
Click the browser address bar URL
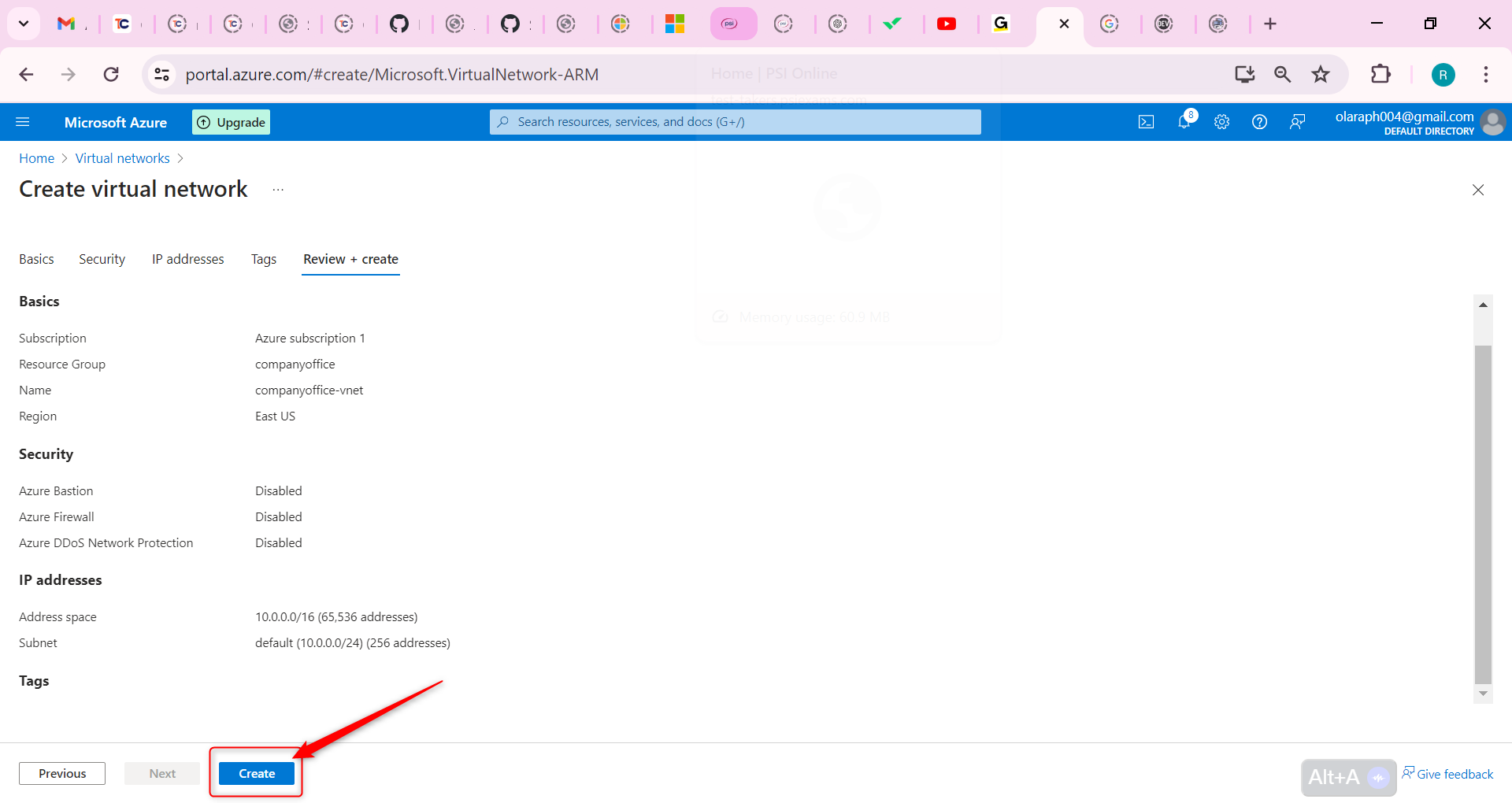pyautogui.click(x=392, y=75)
